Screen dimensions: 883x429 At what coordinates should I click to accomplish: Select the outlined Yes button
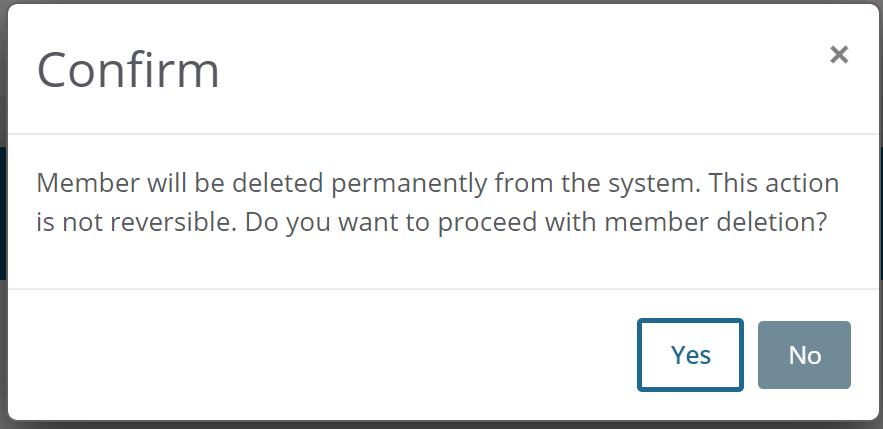(690, 355)
